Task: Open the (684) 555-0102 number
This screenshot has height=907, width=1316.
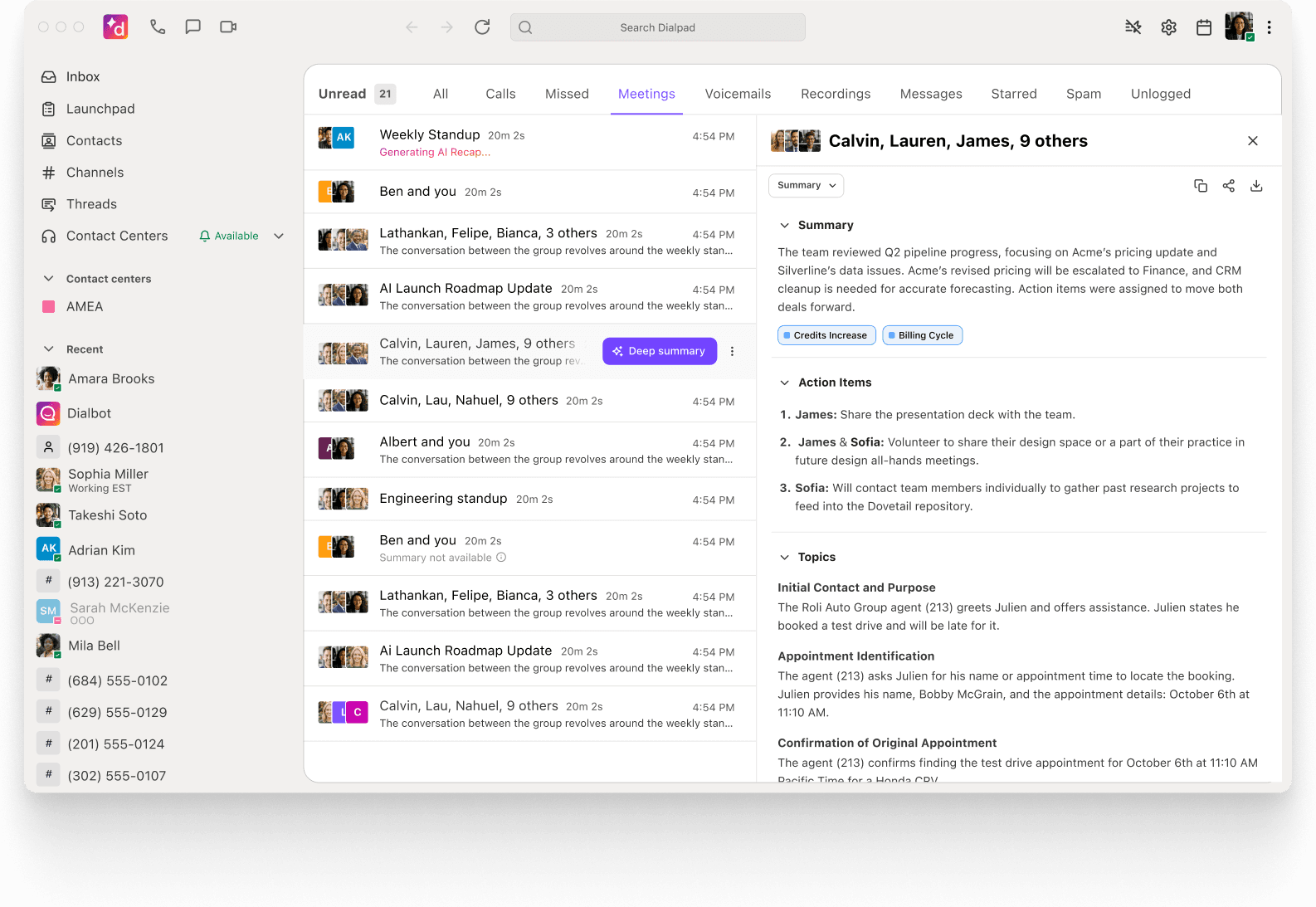Action: pos(103,680)
